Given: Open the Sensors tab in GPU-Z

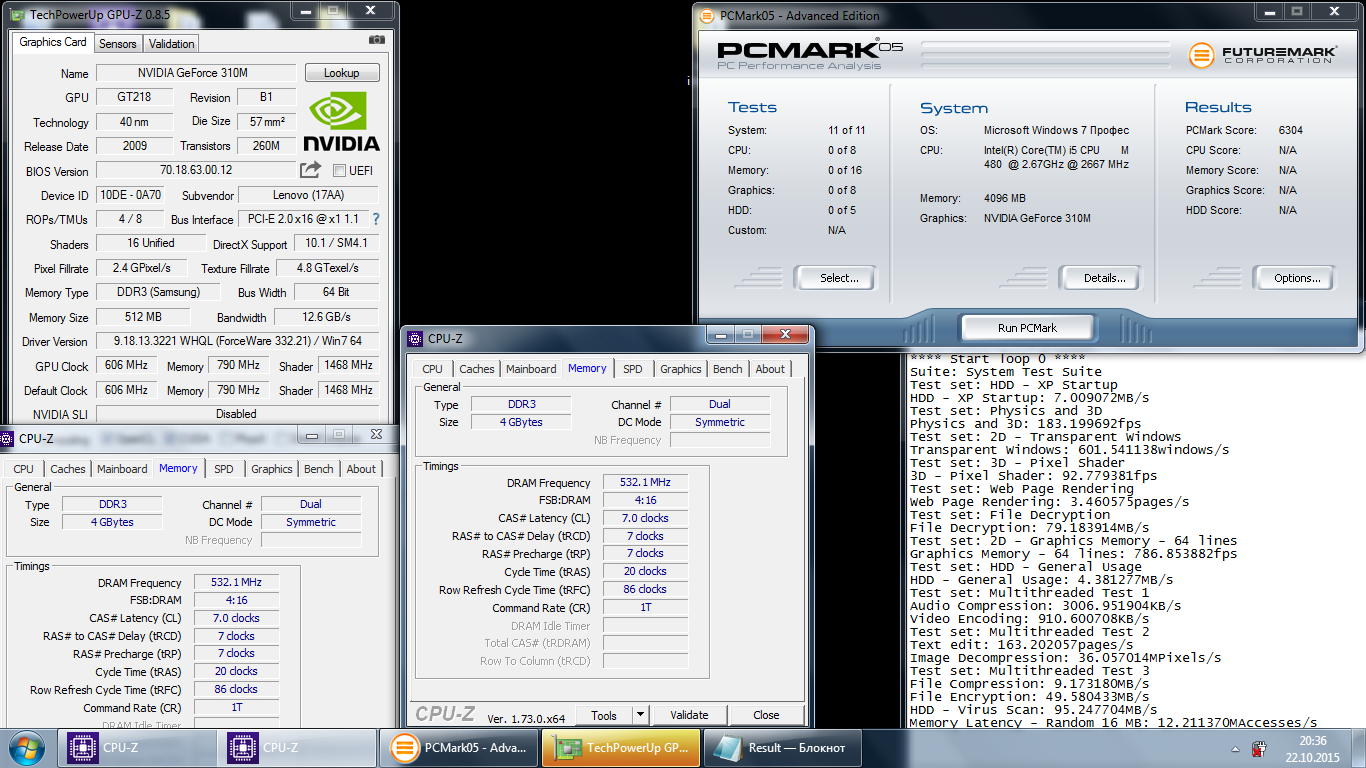Looking at the screenshot, I should coord(118,44).
